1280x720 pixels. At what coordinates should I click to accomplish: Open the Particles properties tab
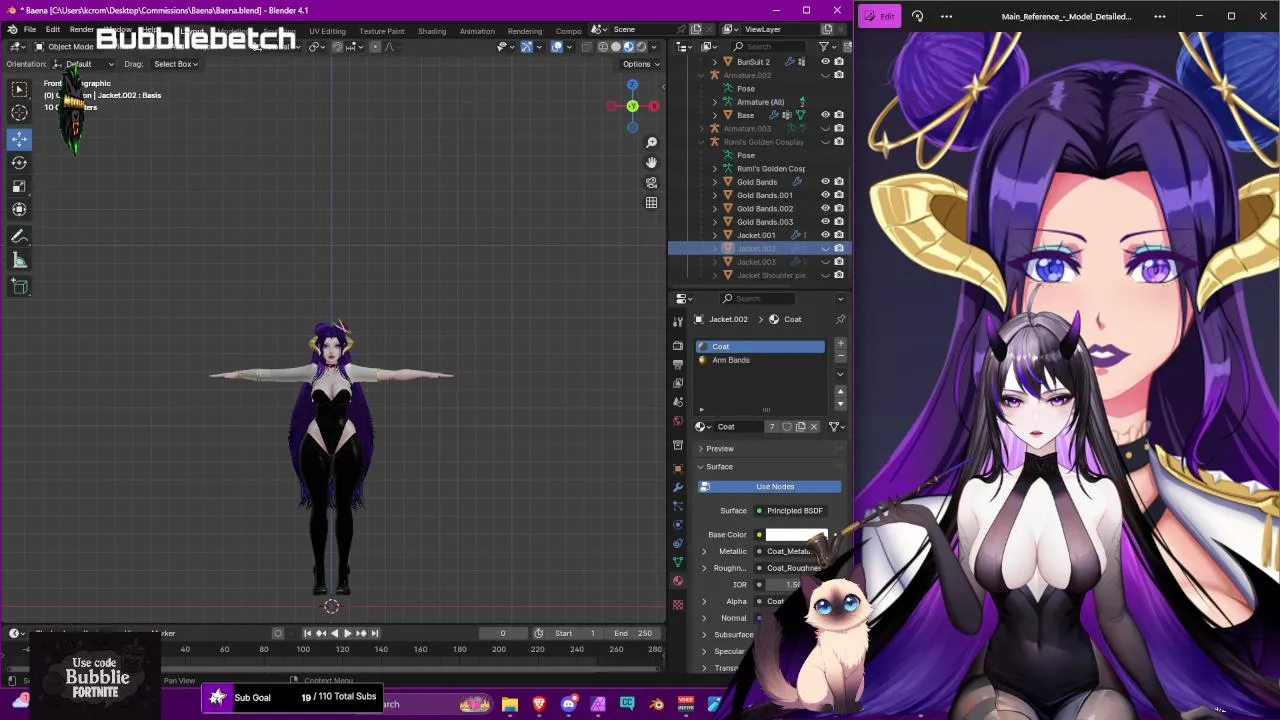click(x=678, y=506)
